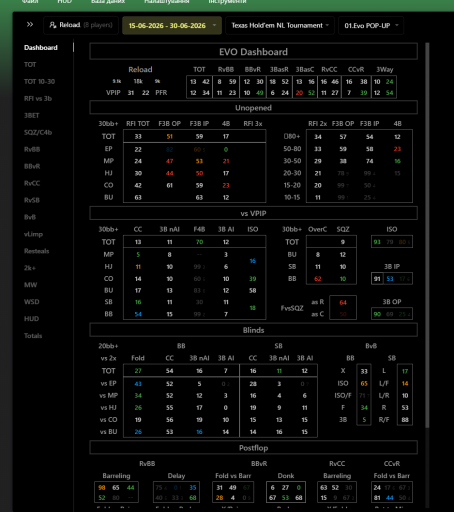This screenshot has width=454, height=512.
Task: Click the 3B OP box value 90
Action: (x=377, y=314)
